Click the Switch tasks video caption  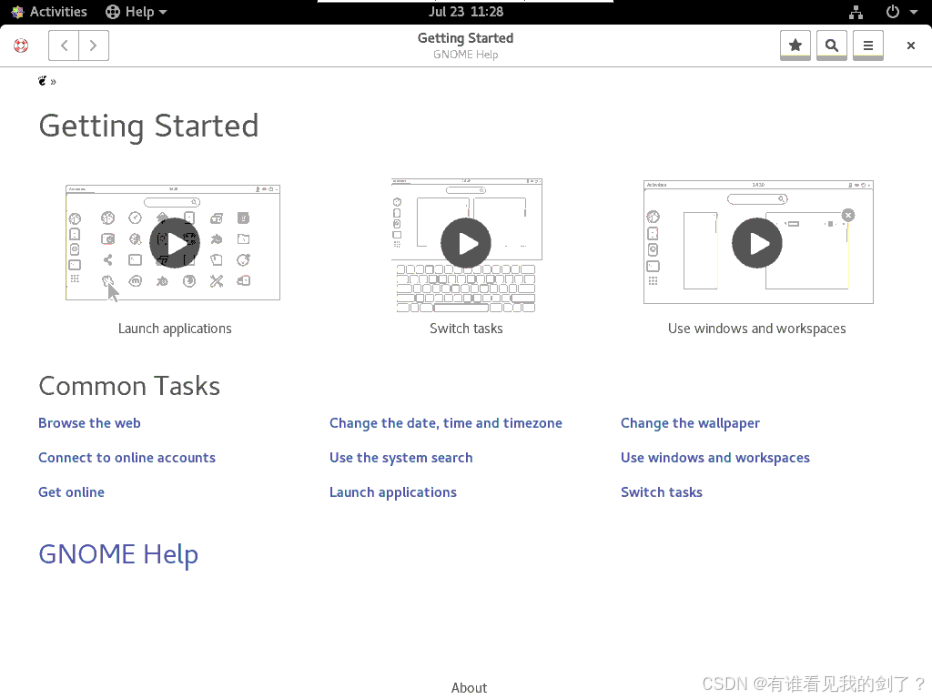466,329
